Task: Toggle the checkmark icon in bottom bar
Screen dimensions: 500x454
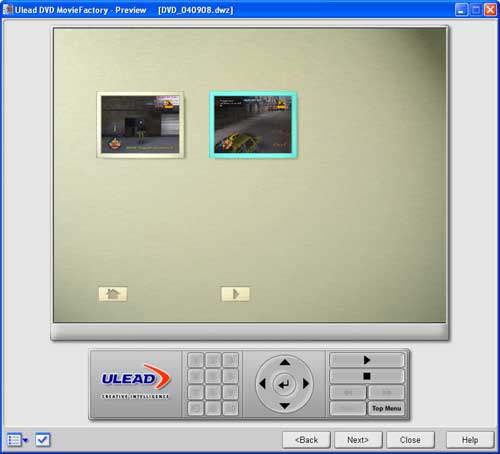Action: tap(43, 440)
